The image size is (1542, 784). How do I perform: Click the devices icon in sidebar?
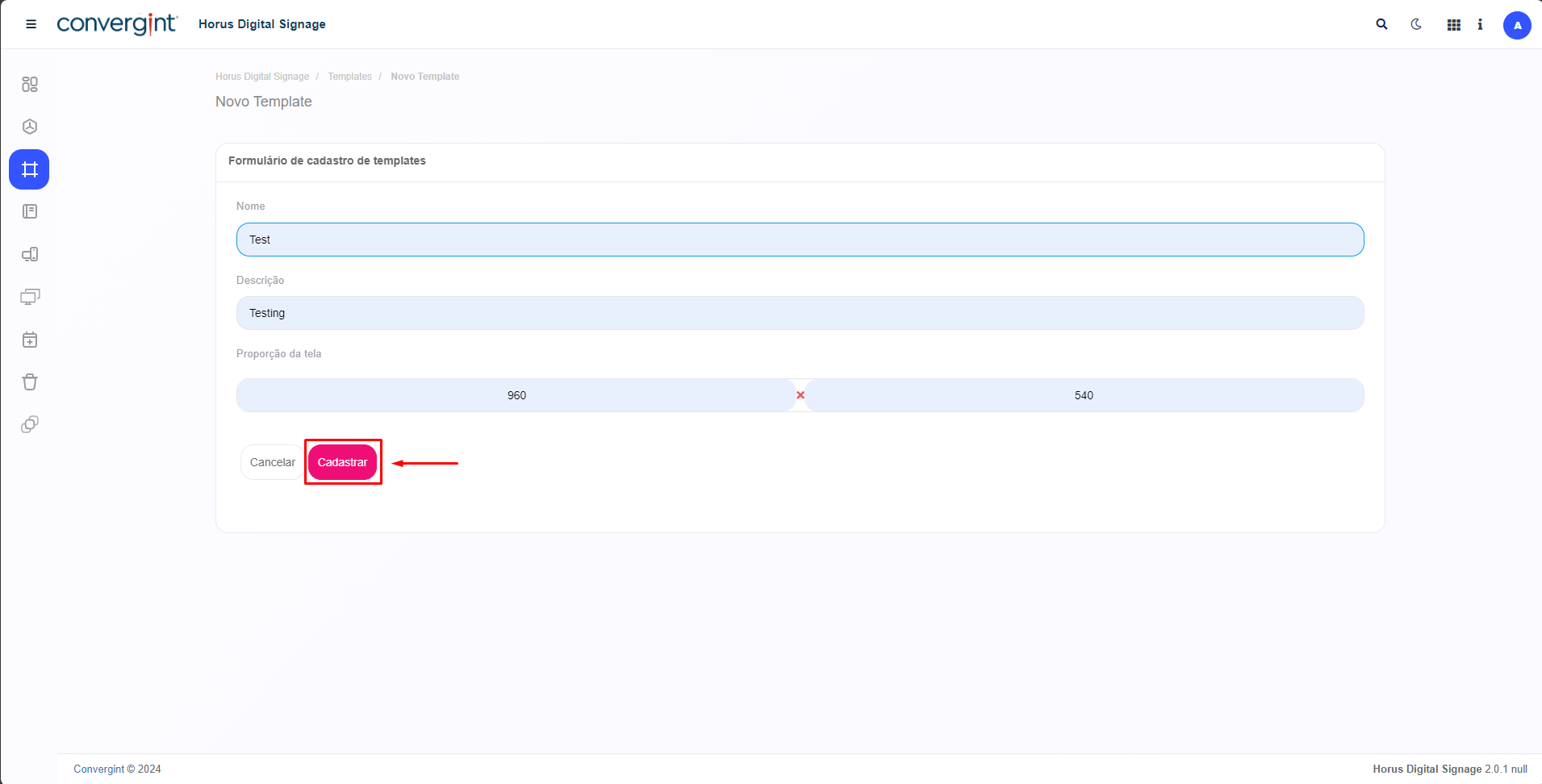[x=30, y=255]
